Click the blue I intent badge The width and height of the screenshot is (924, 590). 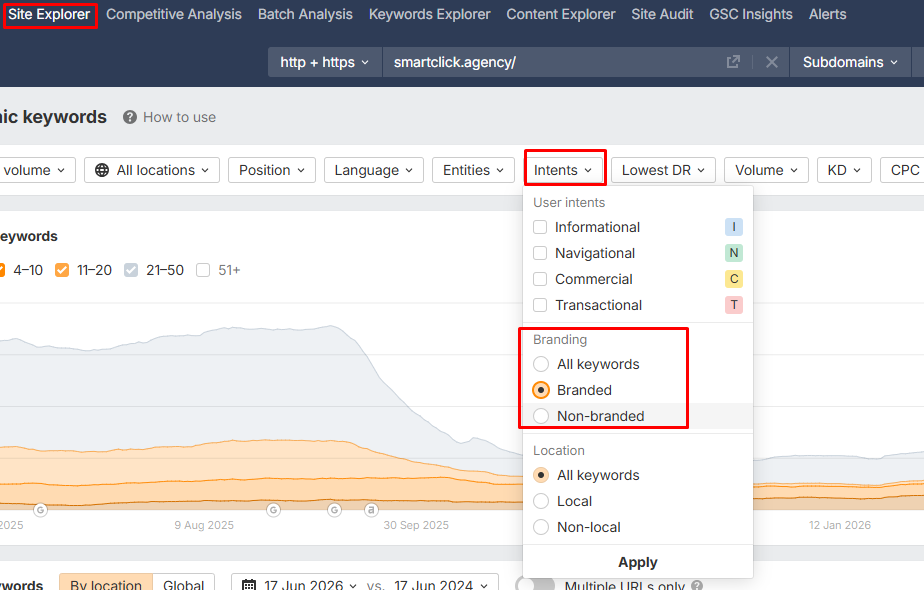pos(734,227)
